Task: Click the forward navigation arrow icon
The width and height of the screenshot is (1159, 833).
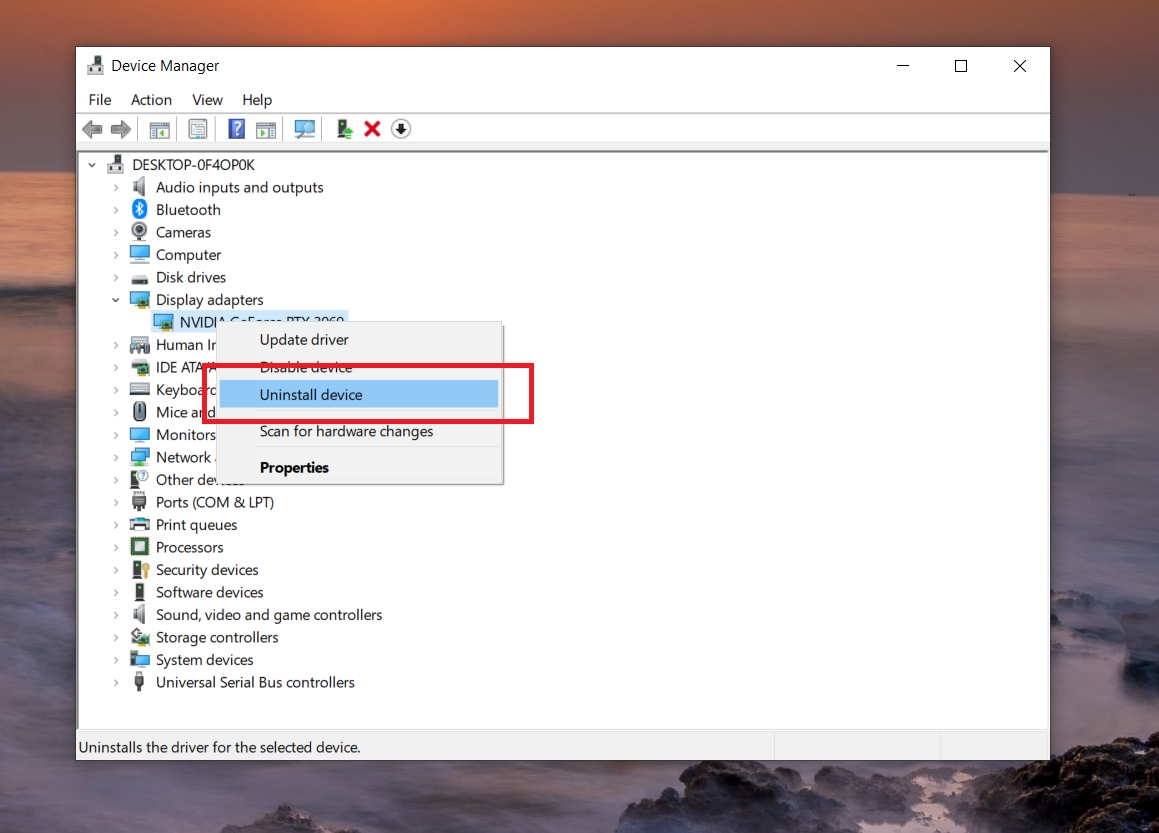Action: tap(120, 128)
